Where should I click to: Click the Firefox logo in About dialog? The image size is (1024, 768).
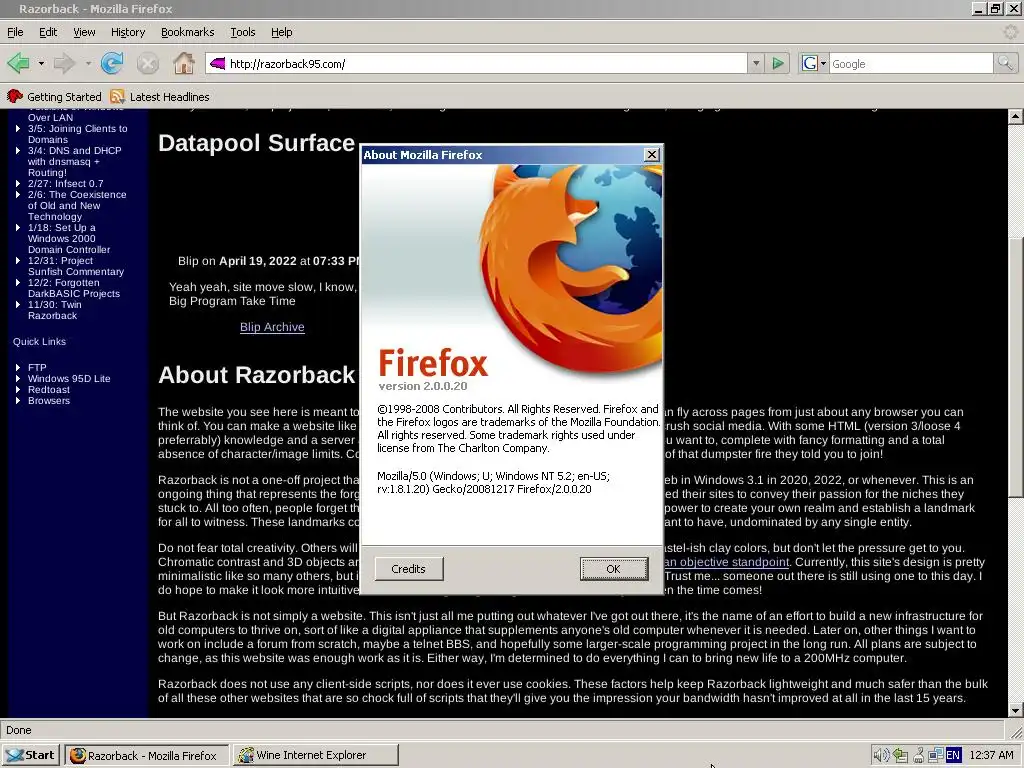571,268
